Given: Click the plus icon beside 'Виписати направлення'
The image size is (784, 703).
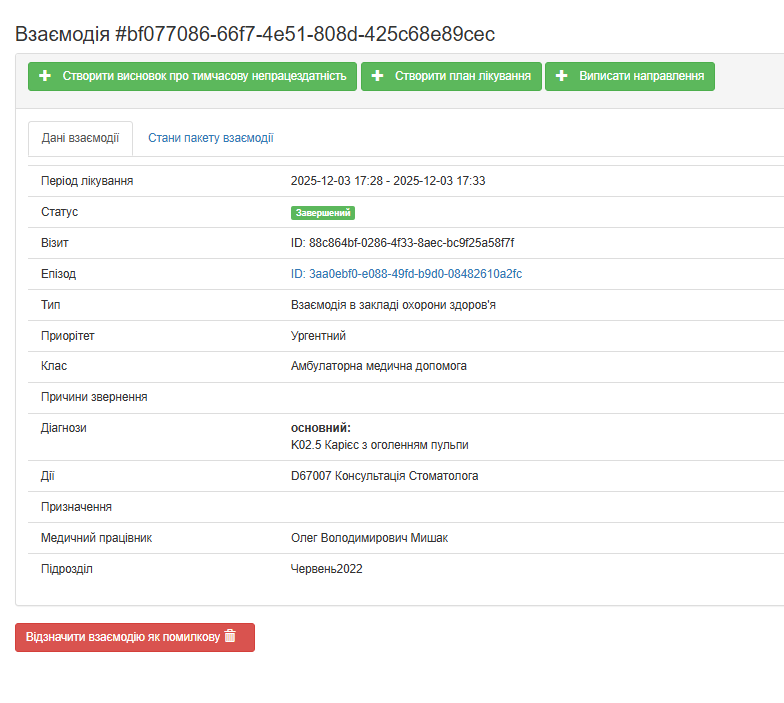Looking at the screenshot, I should pos(561,76).
